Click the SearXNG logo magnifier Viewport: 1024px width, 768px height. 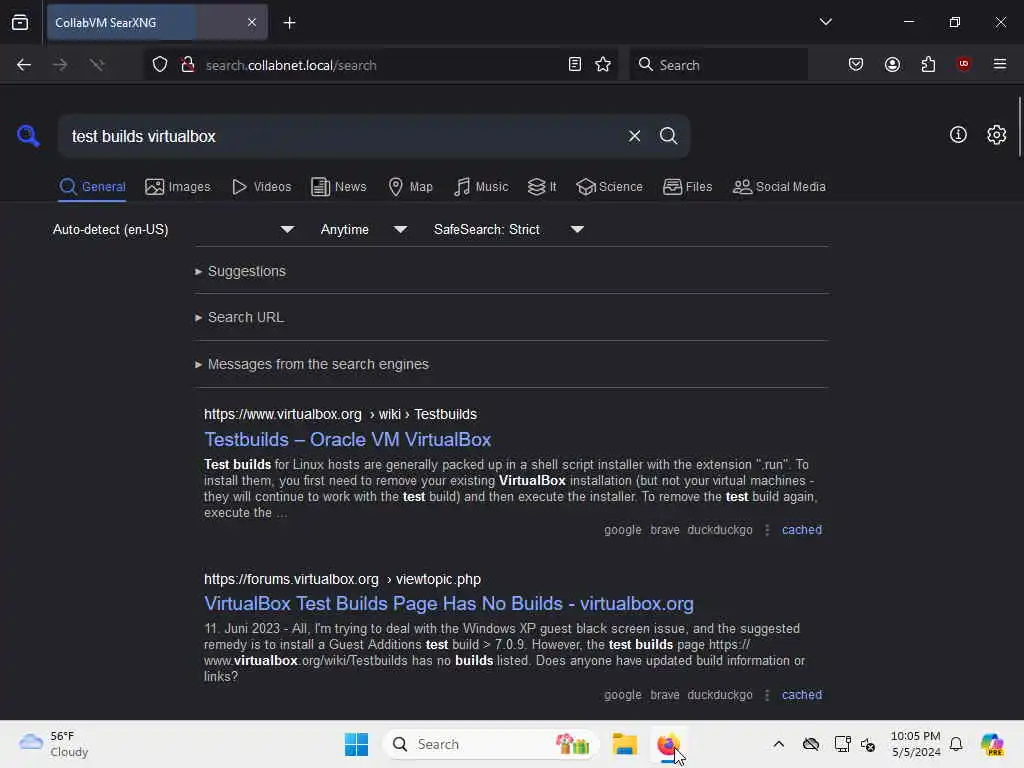tap(28, 136)
